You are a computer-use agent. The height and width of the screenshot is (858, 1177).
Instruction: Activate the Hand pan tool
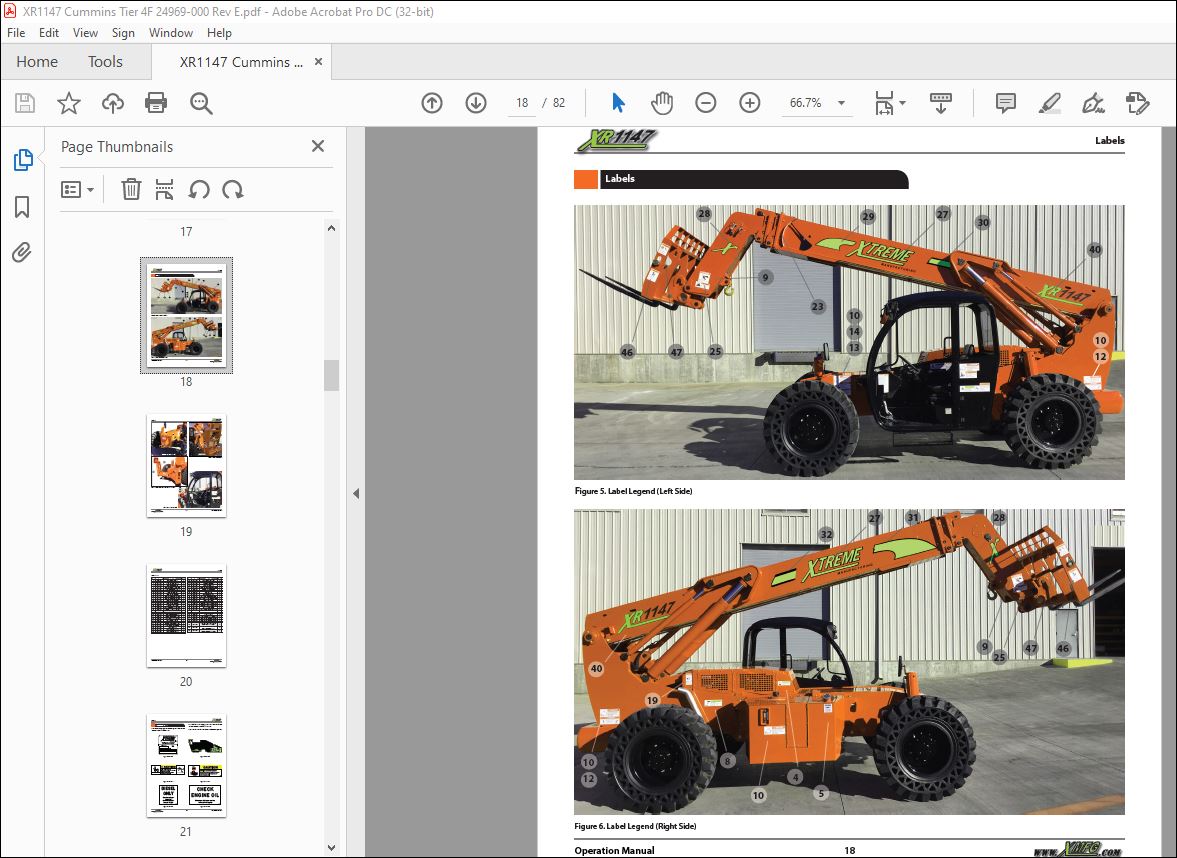(661, 103)
